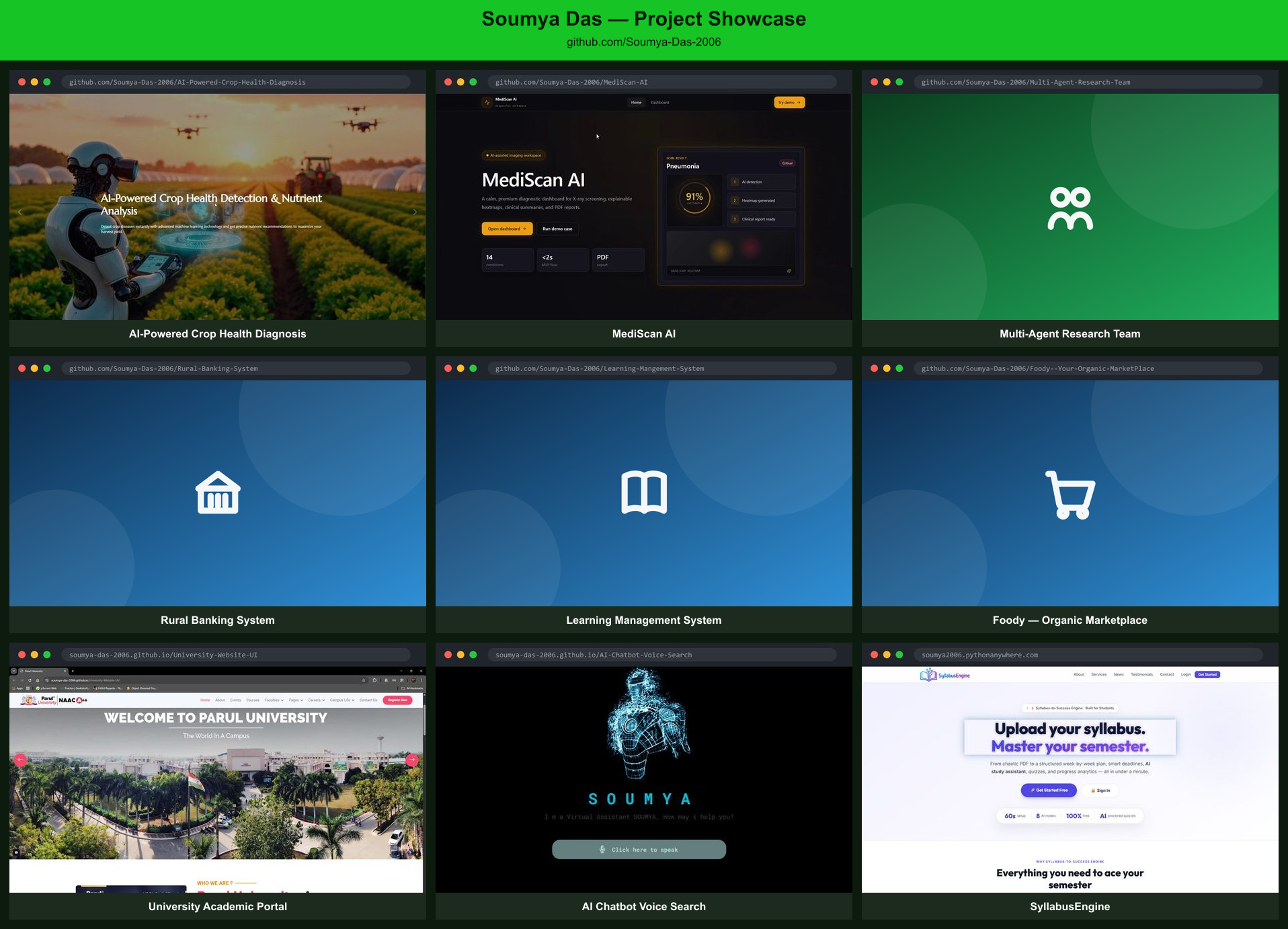Click the Grad-CAM heatmap panel in MediScan
The height and width of the screenshot is (929, 1288).
731,253
